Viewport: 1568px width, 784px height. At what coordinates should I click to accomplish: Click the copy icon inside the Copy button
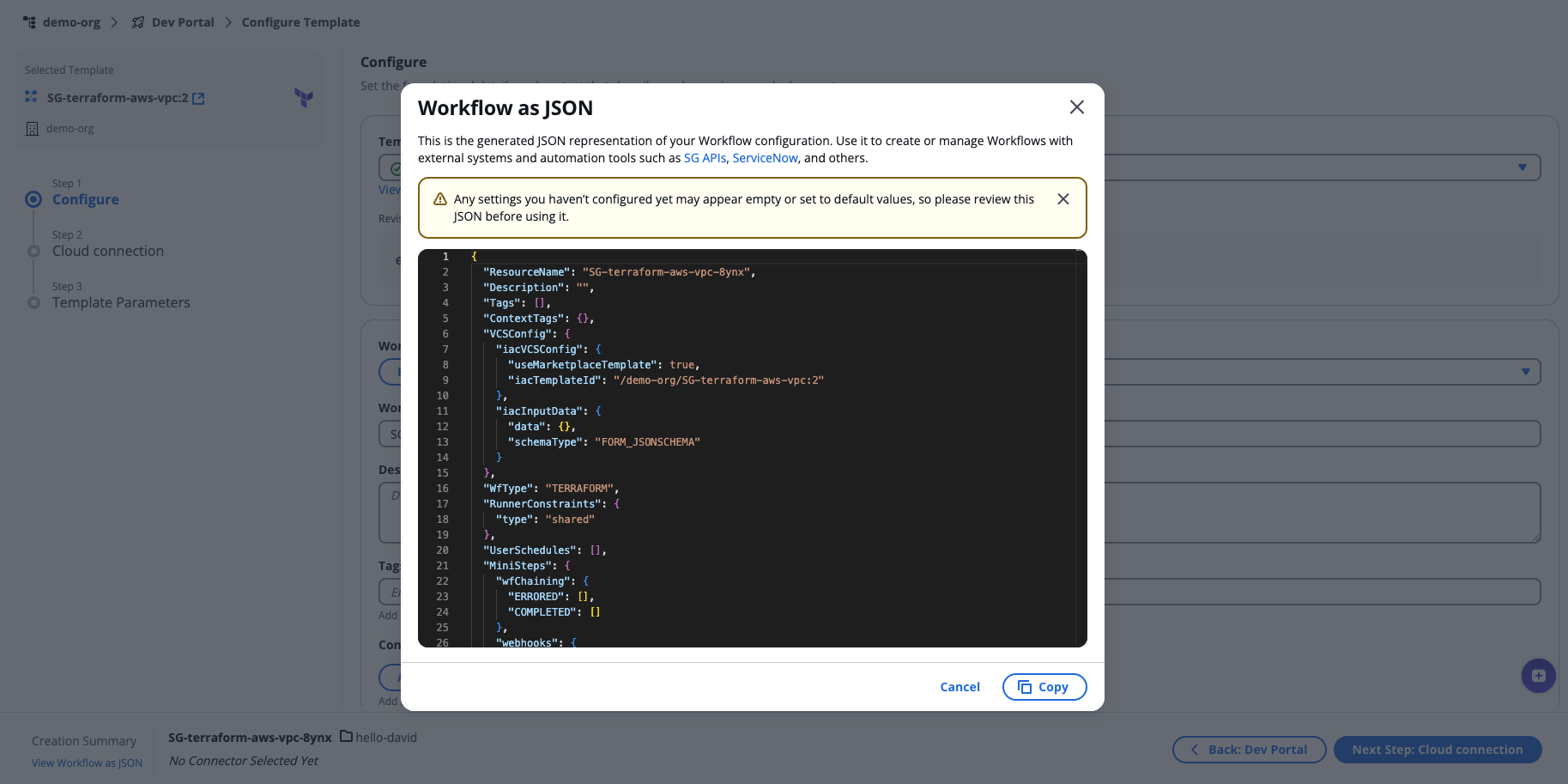[x=1026, y=686]
